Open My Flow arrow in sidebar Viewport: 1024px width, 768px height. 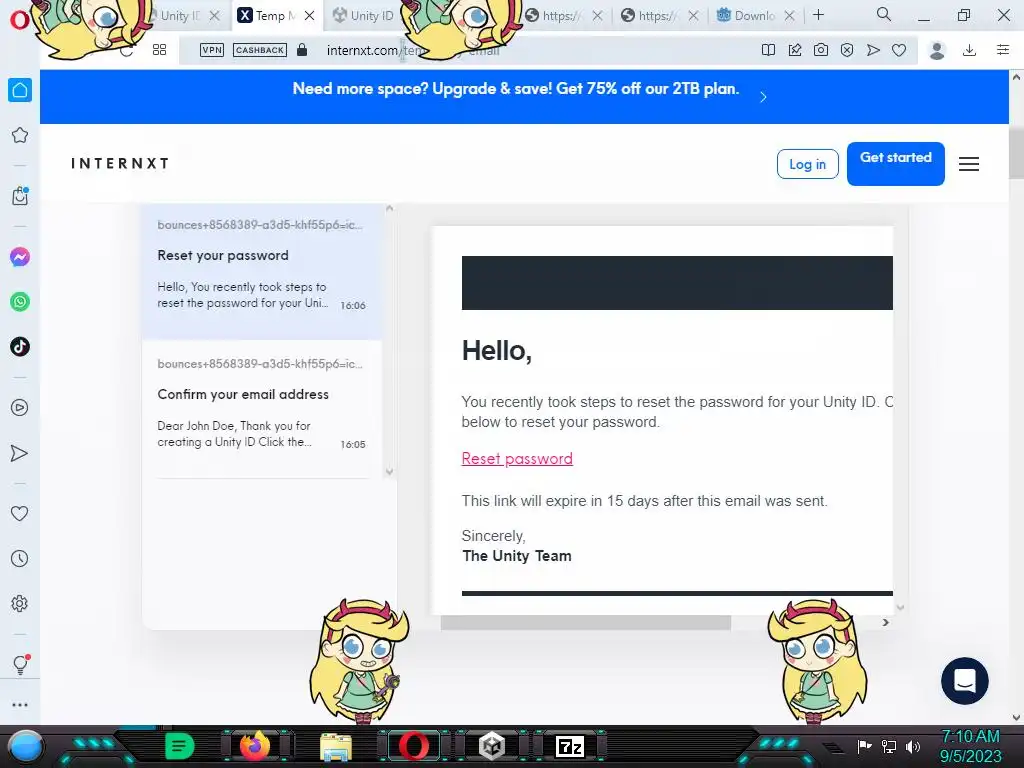click(20, 453)
